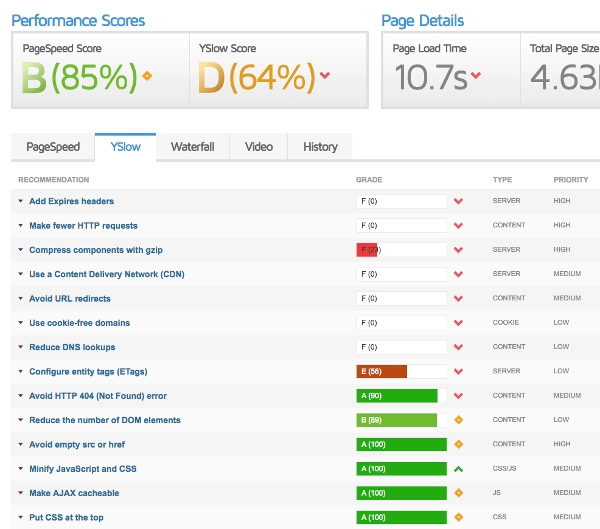Open the Reduce DNS lookups recommendation
Viewport: 600px width, 529px height.
[x=72, y=347]
